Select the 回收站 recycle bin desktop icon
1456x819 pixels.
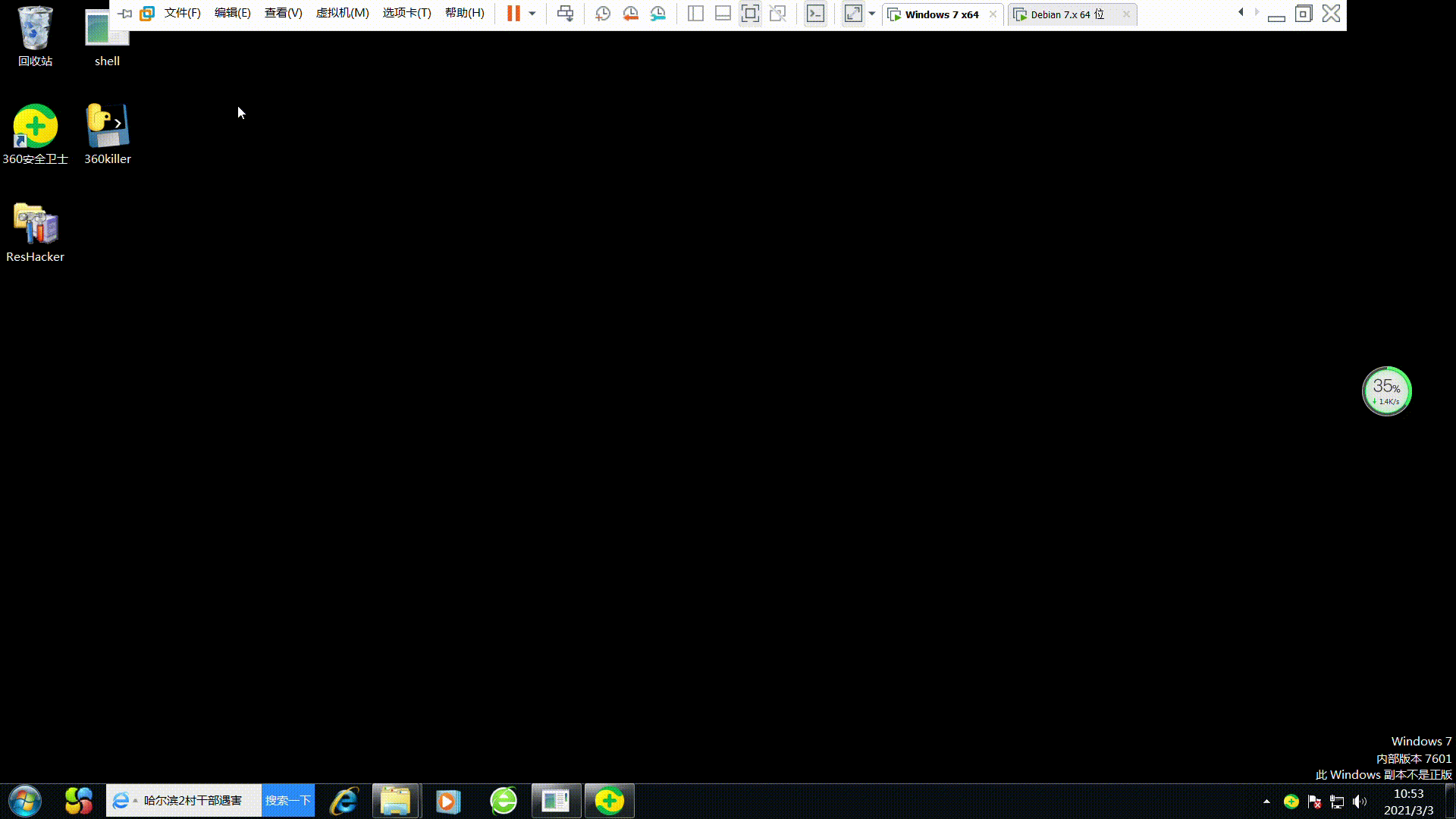coord(35,36)
